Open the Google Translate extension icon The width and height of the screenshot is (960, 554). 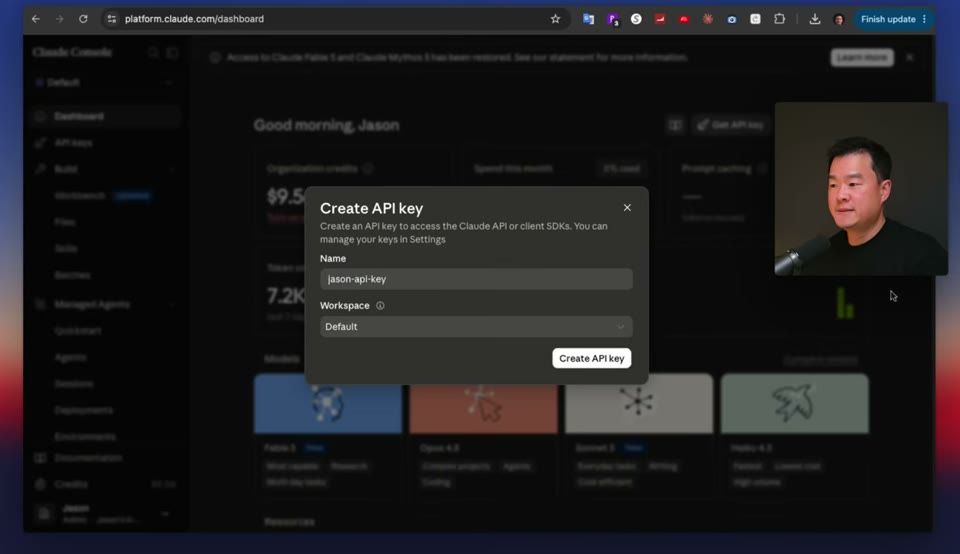click(x=588, y=19)
